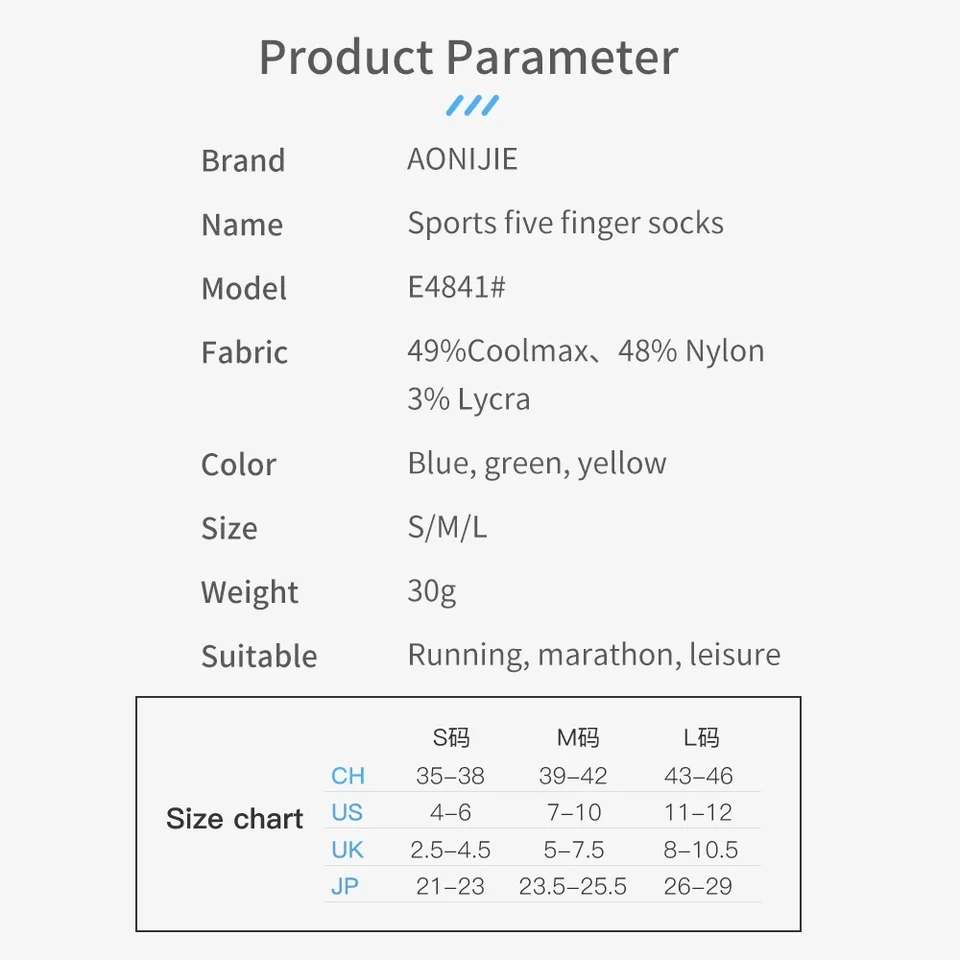Select the AONIJIE brand text
The image size is (960, 960).
[x=462, y=159]
